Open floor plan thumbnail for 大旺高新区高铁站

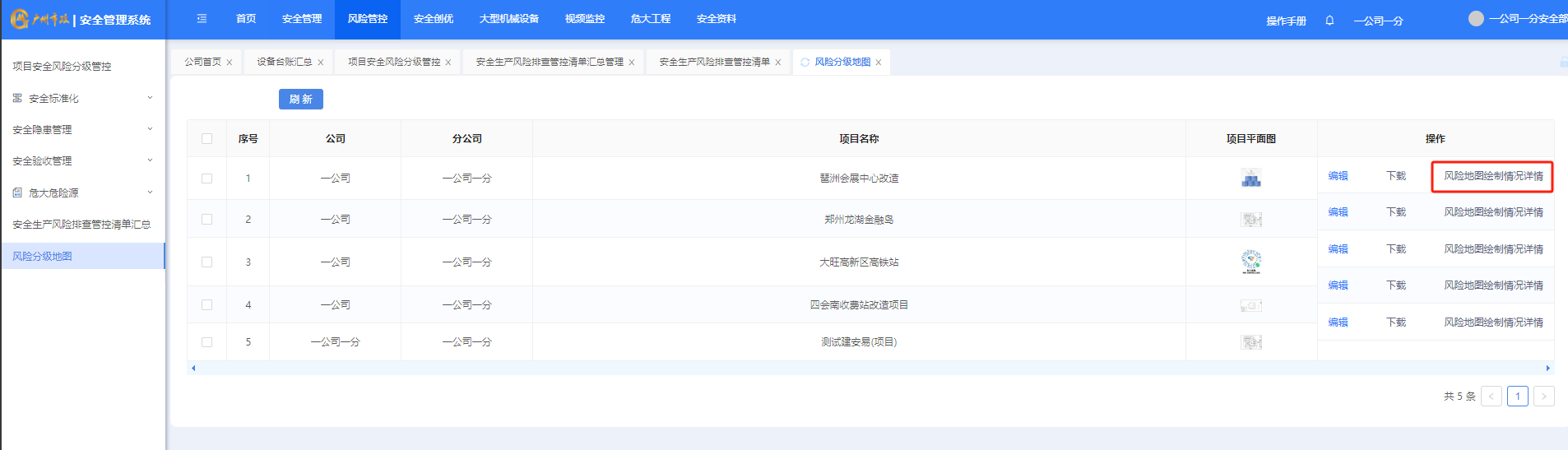[x=1250, y=262]
